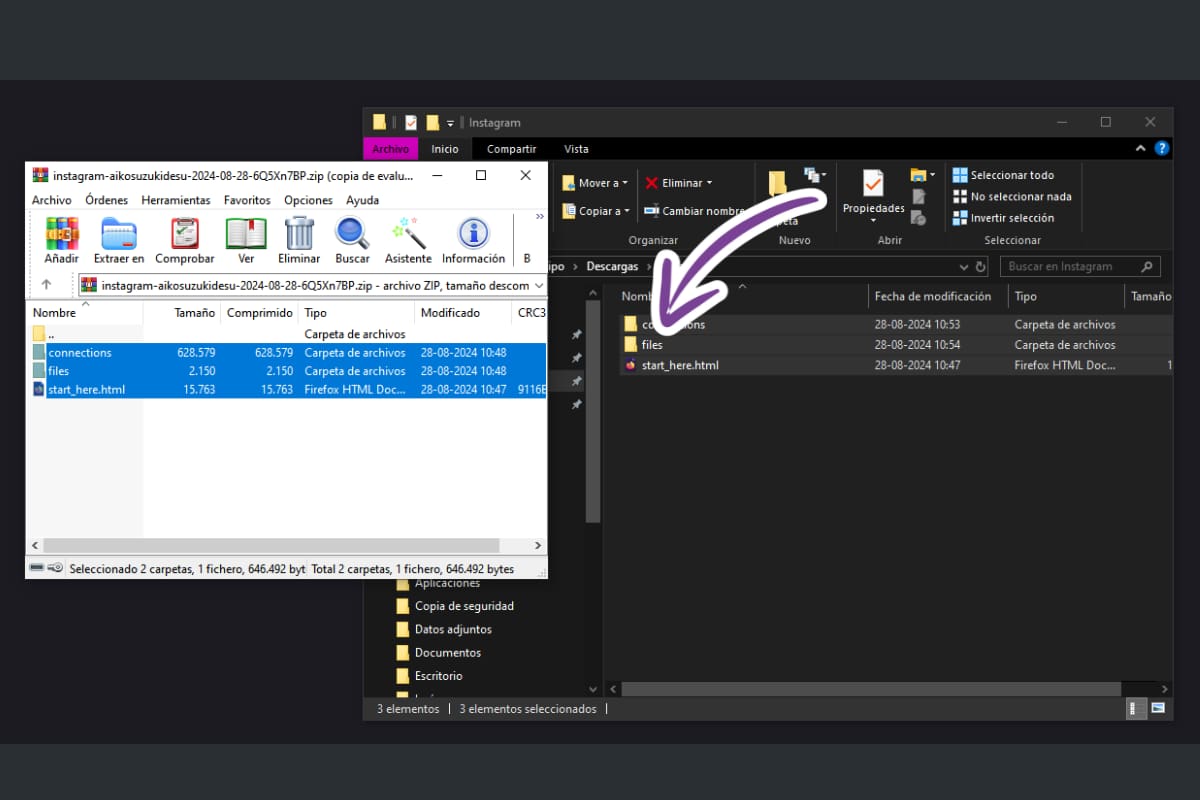Select the parent ".." row in WinRAR
Image resolution: width=1200 pixels, height=800 pixels.
[x=286, y=334]
